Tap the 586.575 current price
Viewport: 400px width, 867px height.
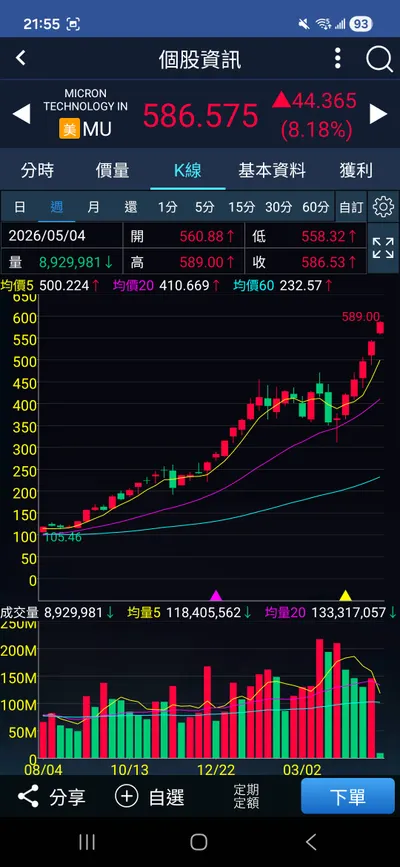(x=201, y=116)
